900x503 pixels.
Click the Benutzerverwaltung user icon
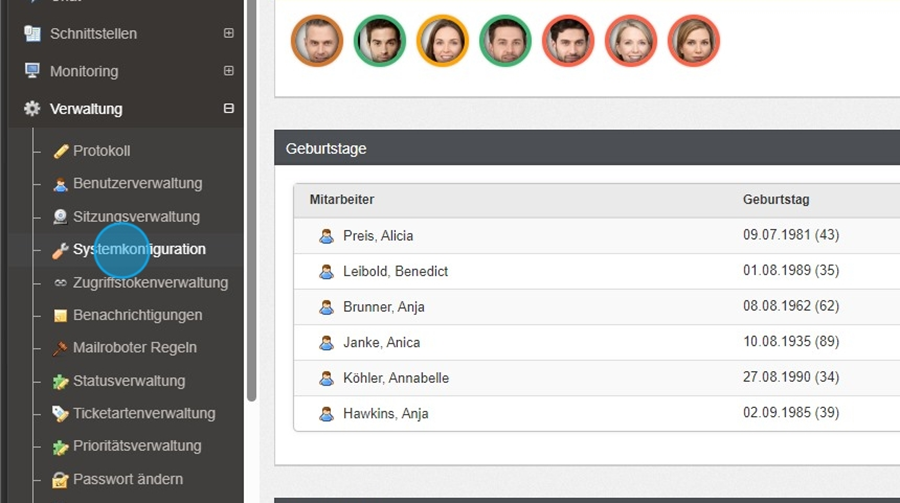[60, 184]
